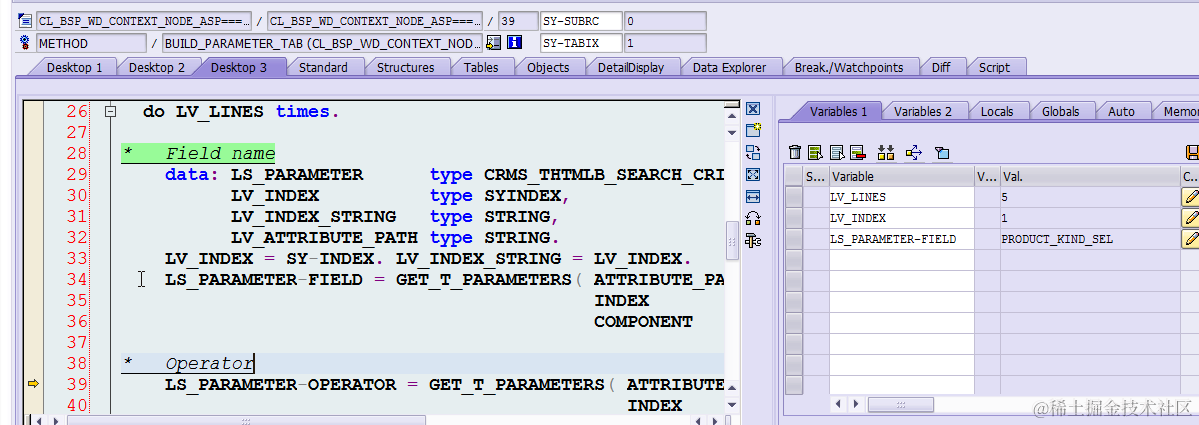
Task: Click the empty variable cell below LS_PARAMETER-FIELD
Action: pyautogui.click(x=902, y=260)
